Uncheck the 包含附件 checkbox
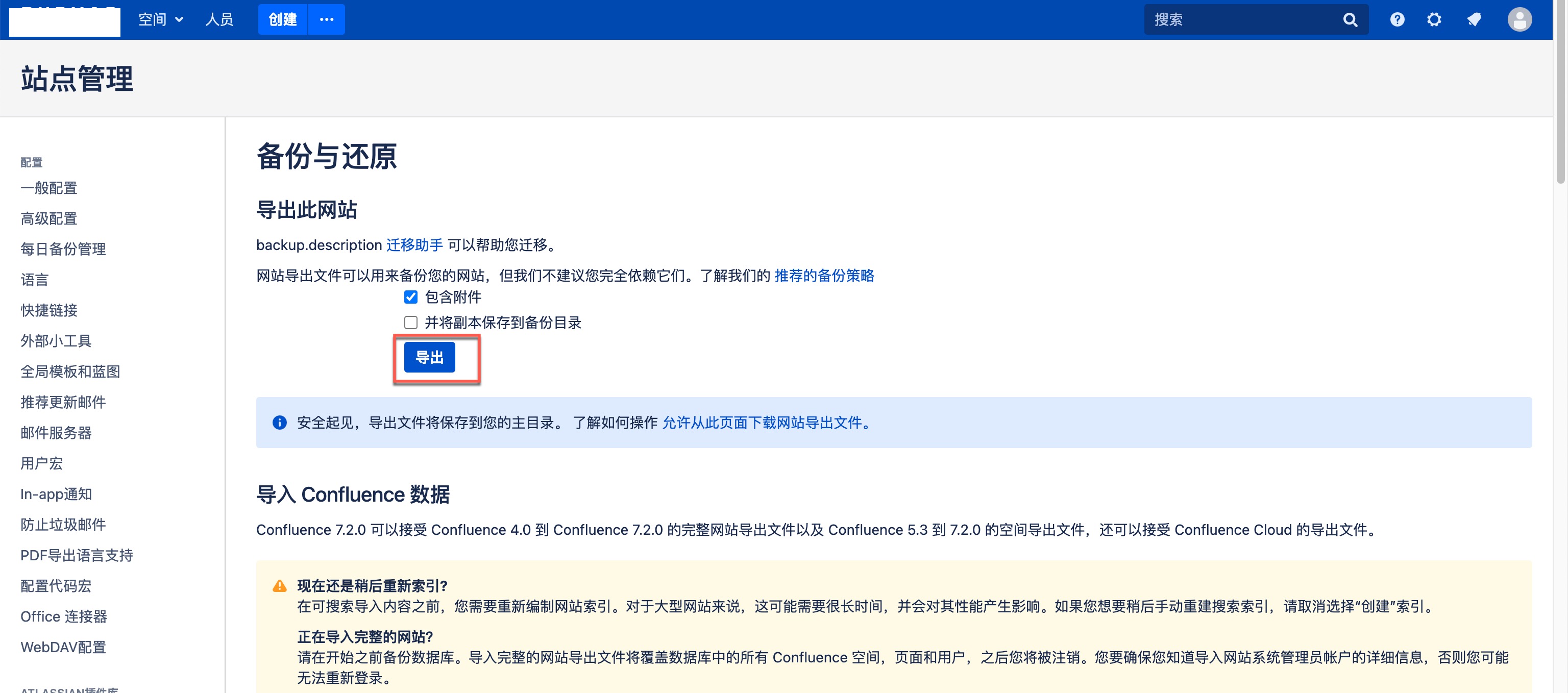The width and height of the screenshot is (1568, 693). [x=411, y=297]
